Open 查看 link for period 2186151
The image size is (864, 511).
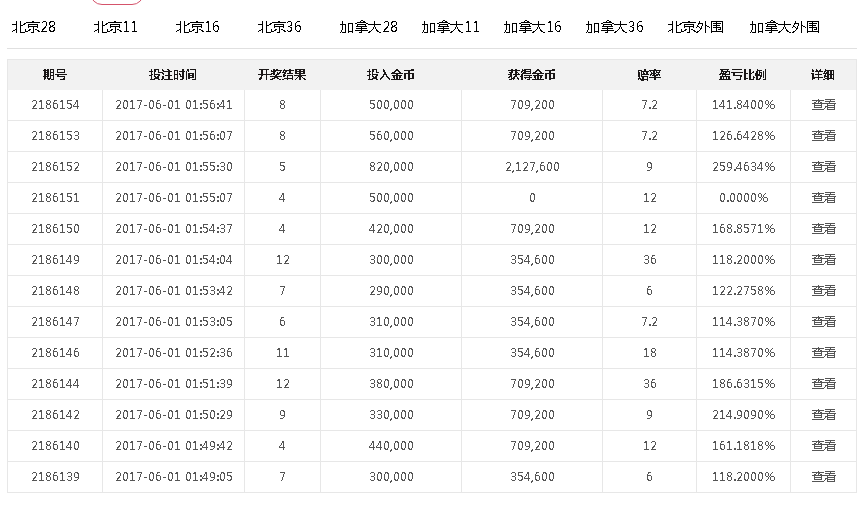823,198
